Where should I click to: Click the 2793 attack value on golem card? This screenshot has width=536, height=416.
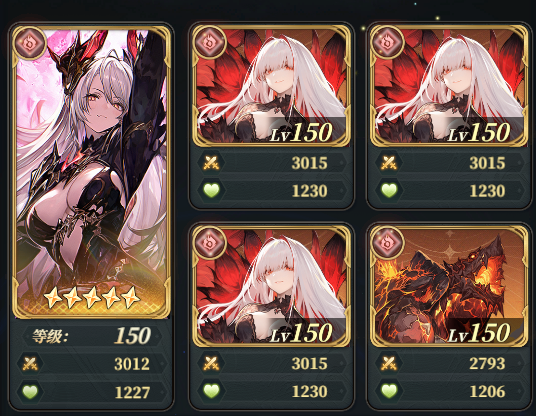[487, 363]
